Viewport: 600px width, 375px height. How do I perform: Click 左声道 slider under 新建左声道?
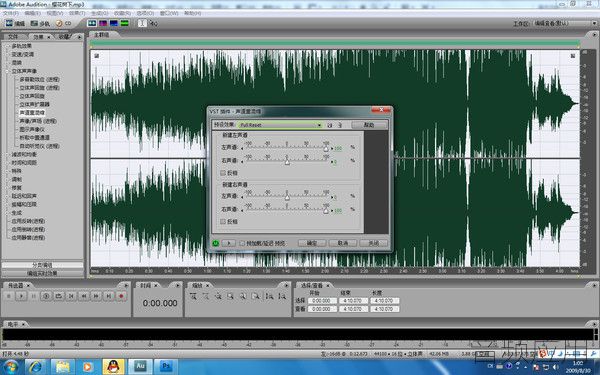click(287, 148)
